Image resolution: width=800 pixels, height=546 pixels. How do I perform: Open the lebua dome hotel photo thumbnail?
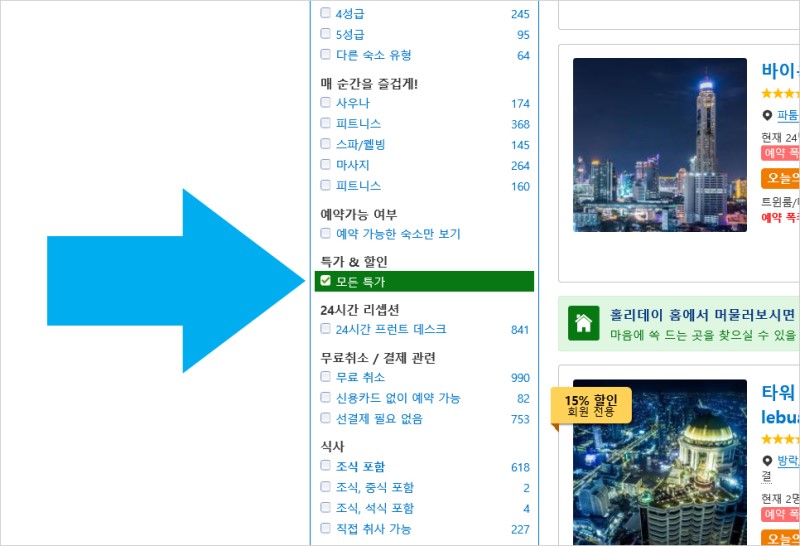(x=660, y=462)
